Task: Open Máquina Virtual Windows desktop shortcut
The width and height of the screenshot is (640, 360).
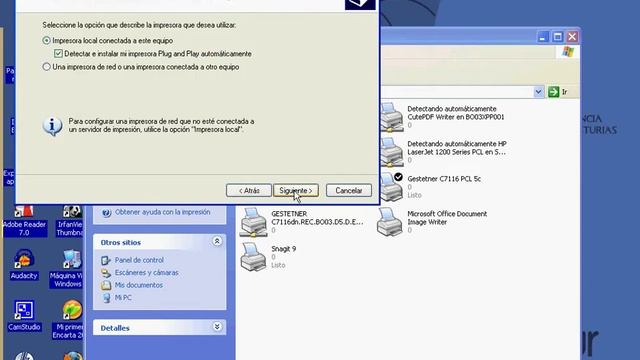Action: coord(67,269)
